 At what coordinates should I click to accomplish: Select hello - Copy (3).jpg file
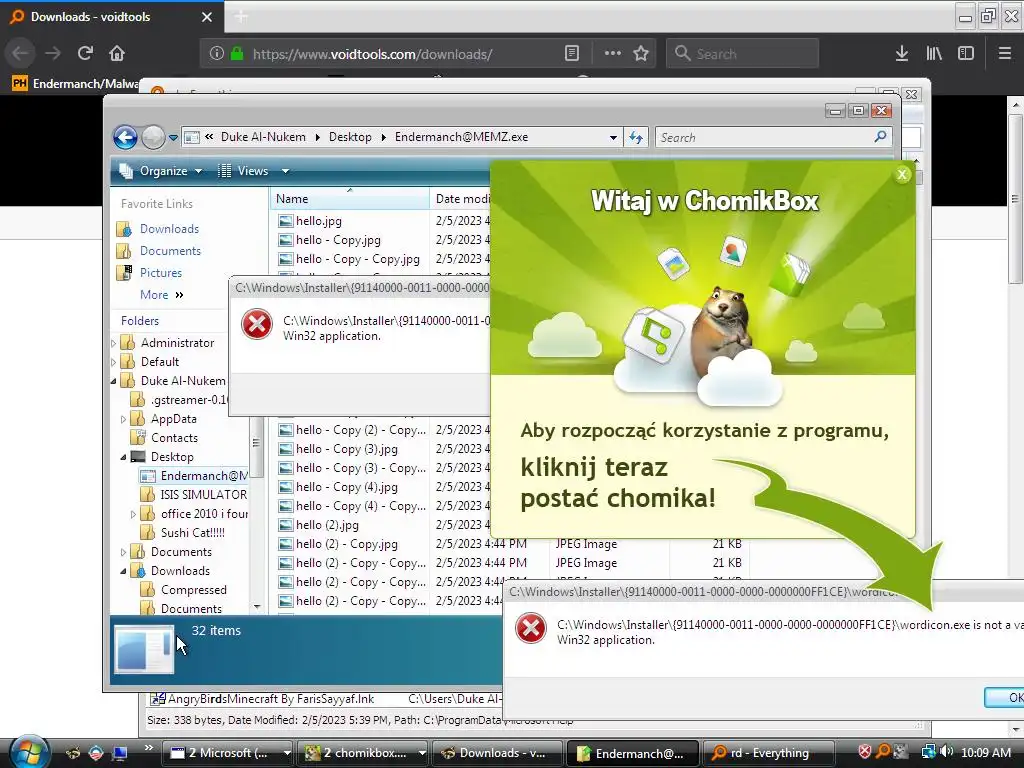click(x=346, y=449)
